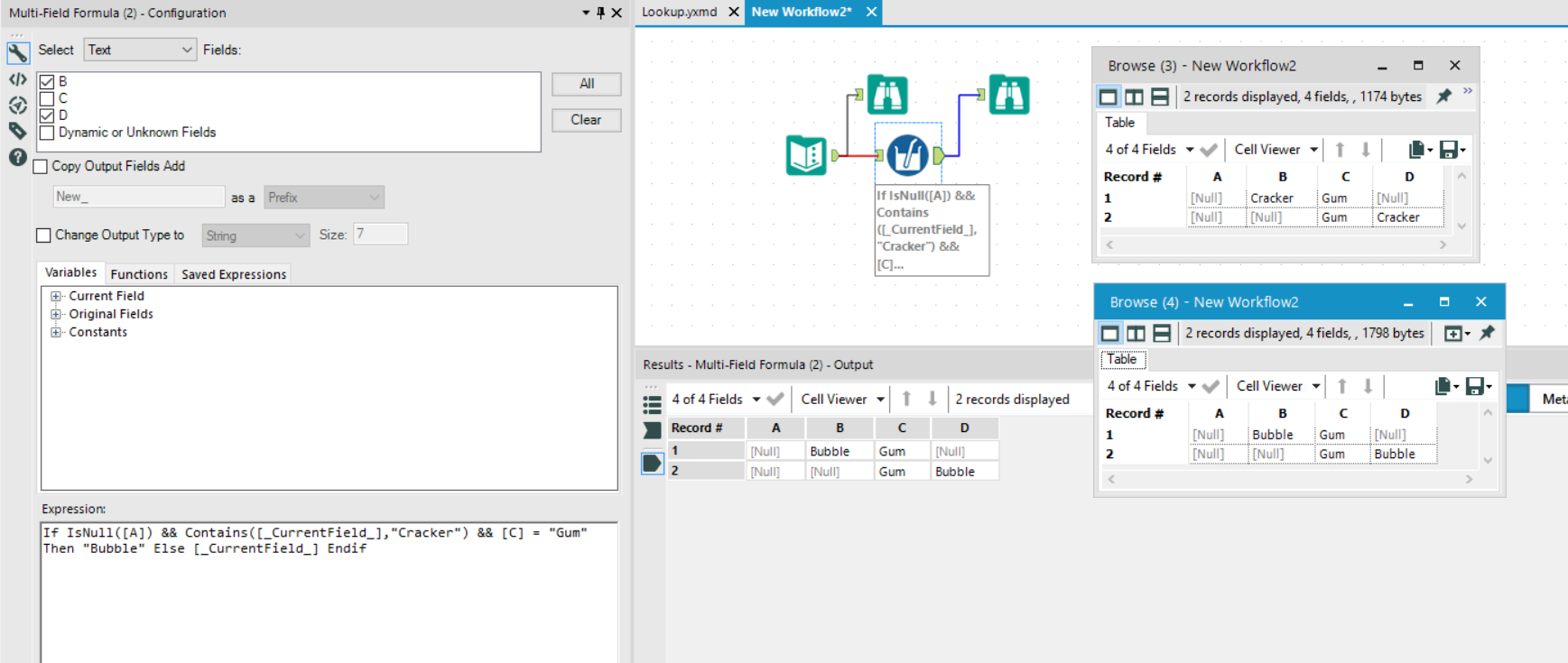Enable Copy Output Fields Add checkbox
Viewport: 1568px width, 663px height.
pyautogui.click(x=41, y=167)
